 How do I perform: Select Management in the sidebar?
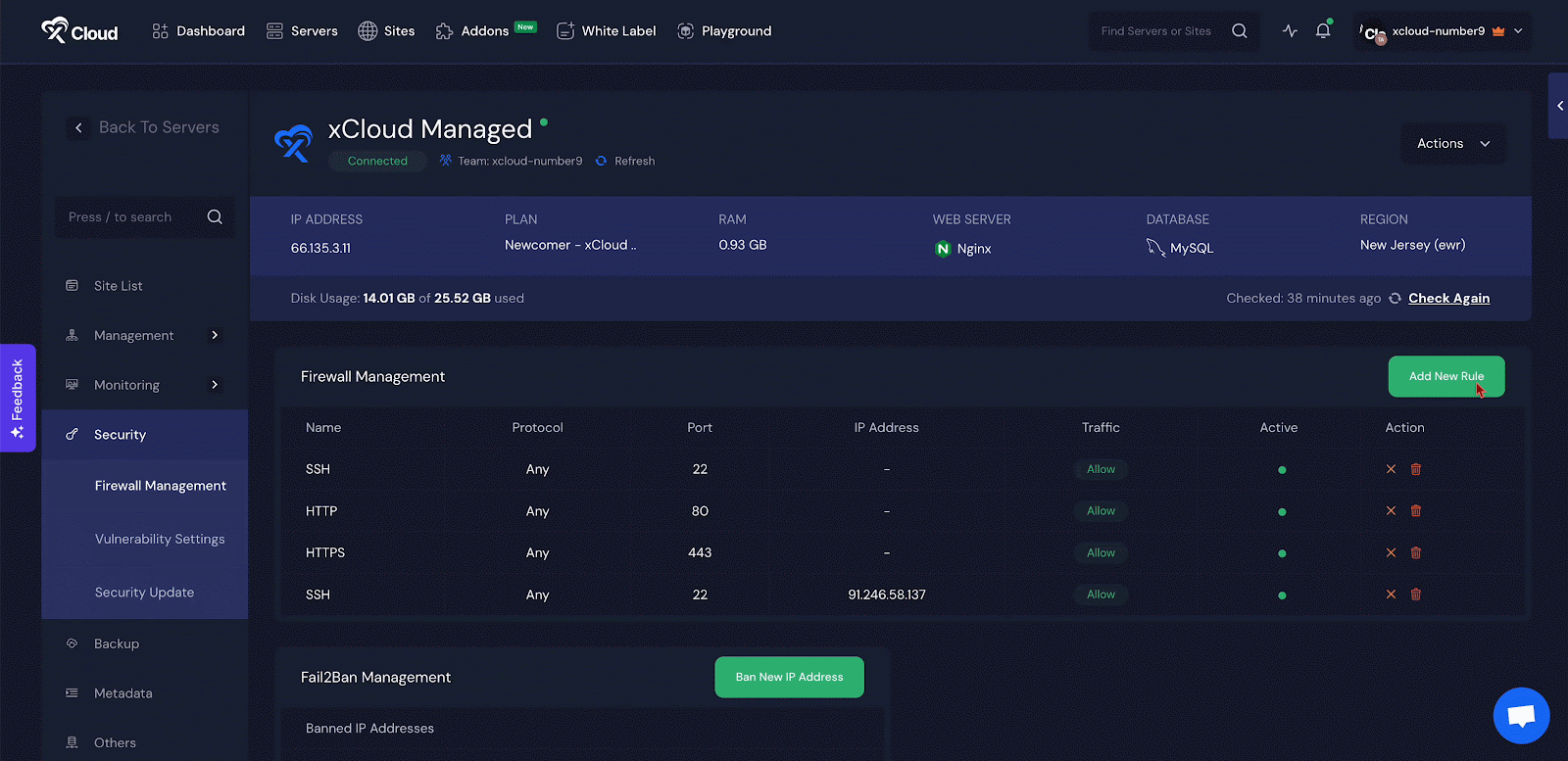click(133, 335)
